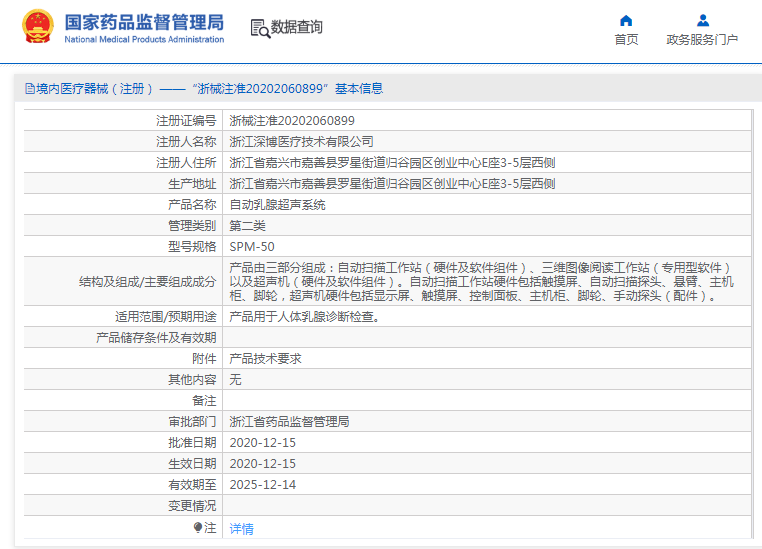Click the 国家药品监督管理局 site title
Image resolution: width=762 pixels, height=549 pixels.
[144, 22]
